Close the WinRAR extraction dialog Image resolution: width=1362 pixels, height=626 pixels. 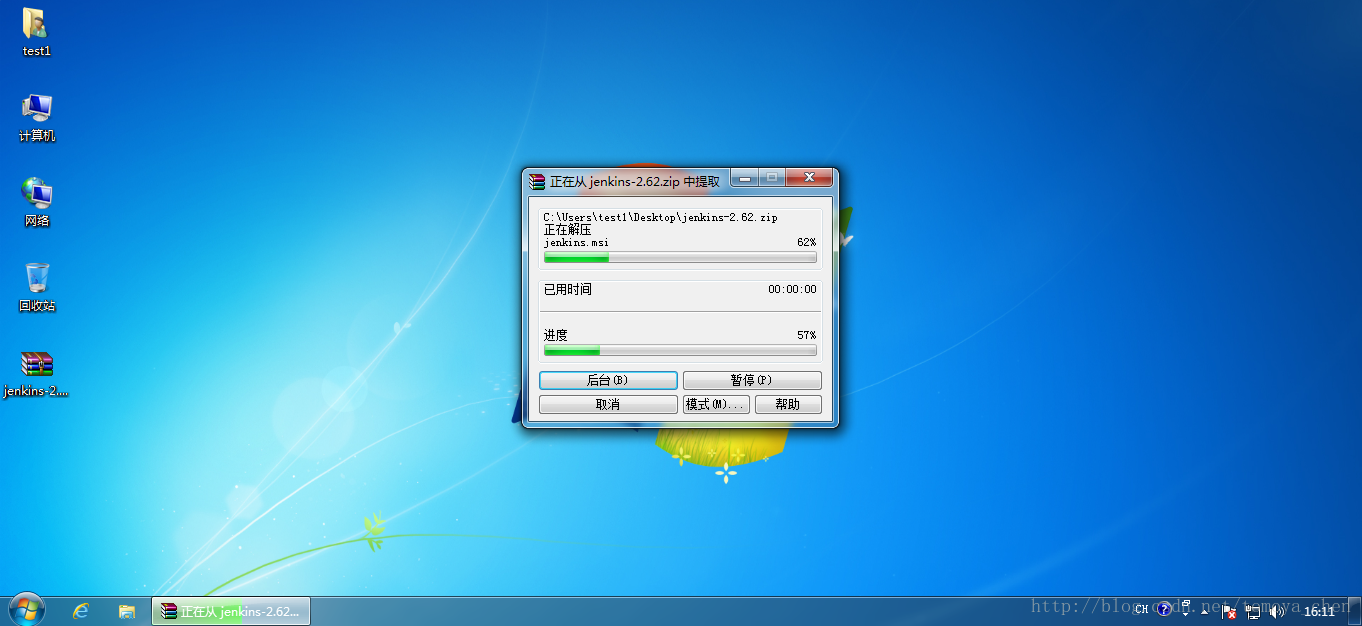click(809, 178)
